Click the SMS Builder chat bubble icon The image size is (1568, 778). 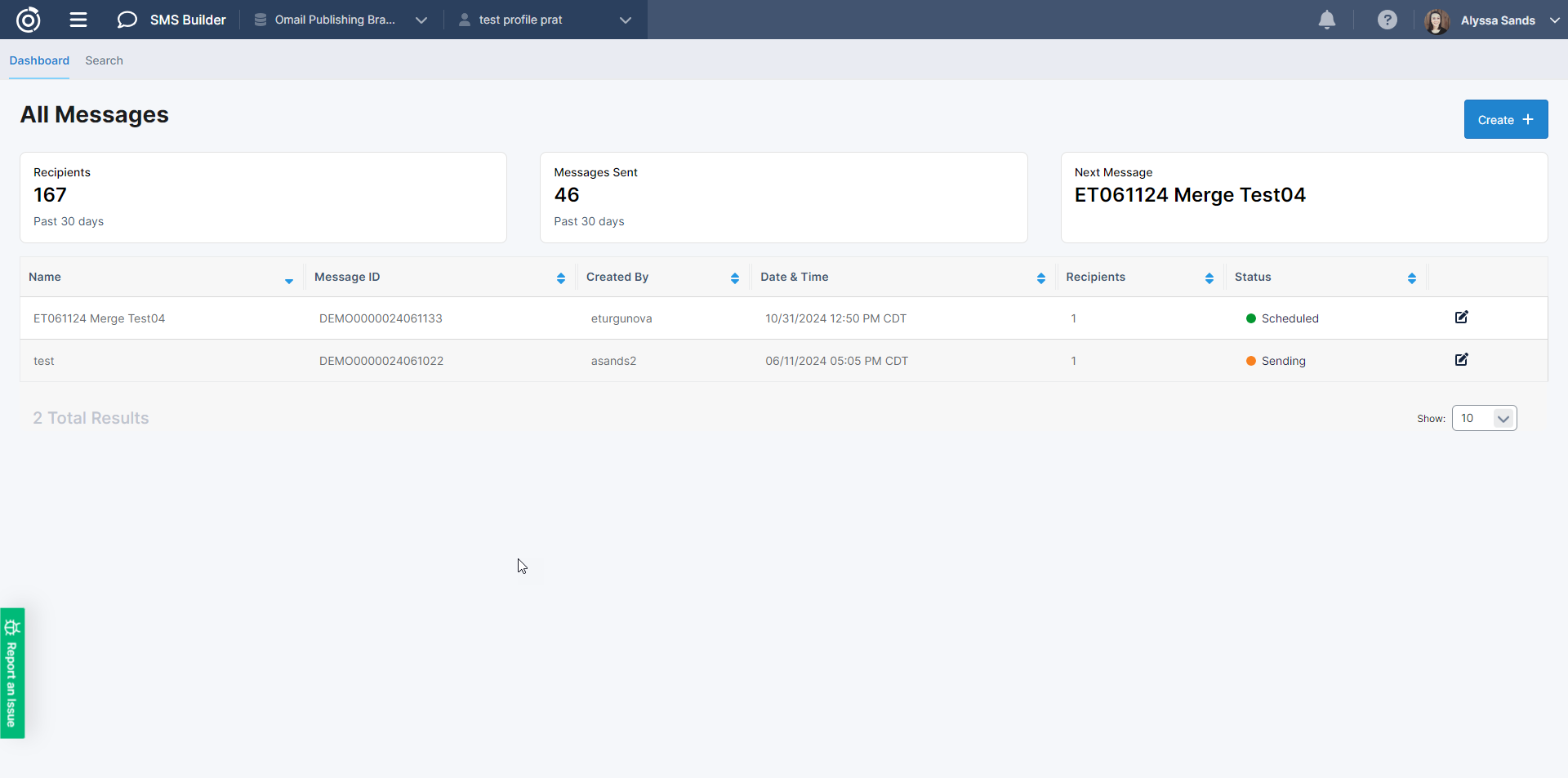[127, 20]
